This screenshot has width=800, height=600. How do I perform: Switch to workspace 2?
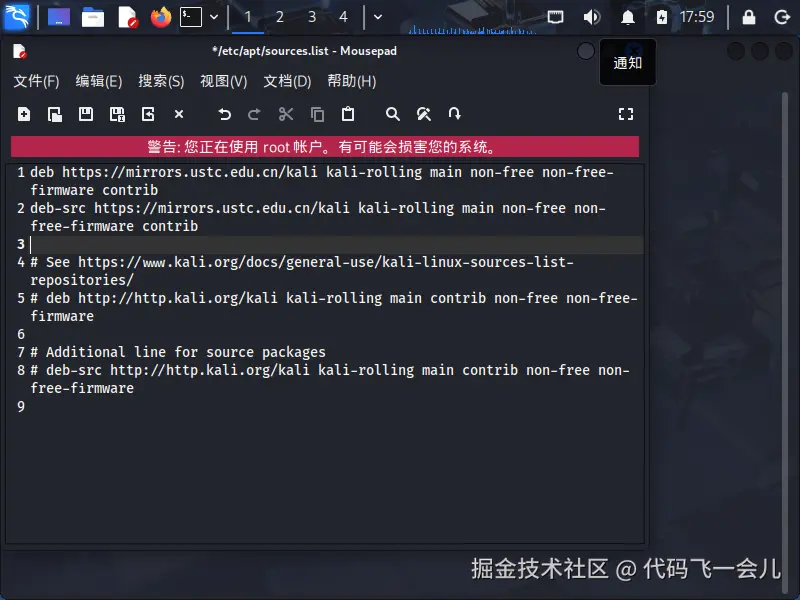[x=280, y=17]
